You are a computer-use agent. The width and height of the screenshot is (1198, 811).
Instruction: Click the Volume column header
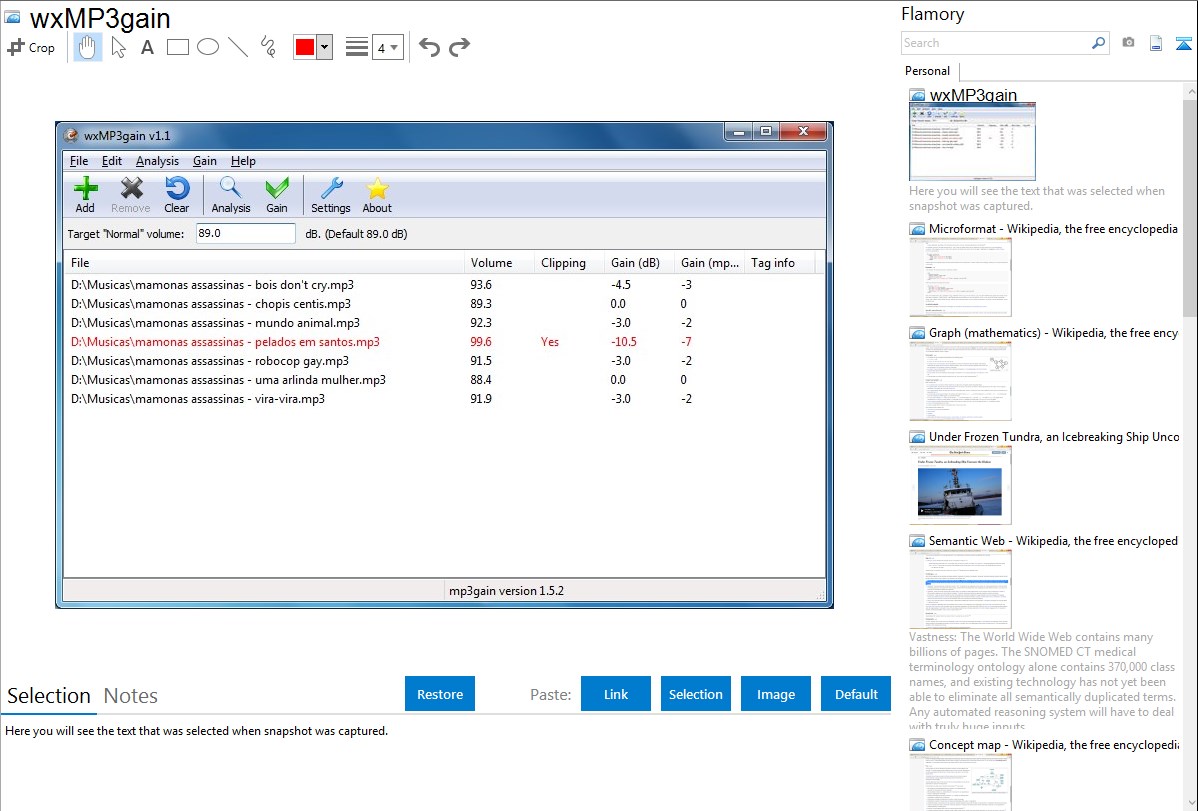pos(499,263)
